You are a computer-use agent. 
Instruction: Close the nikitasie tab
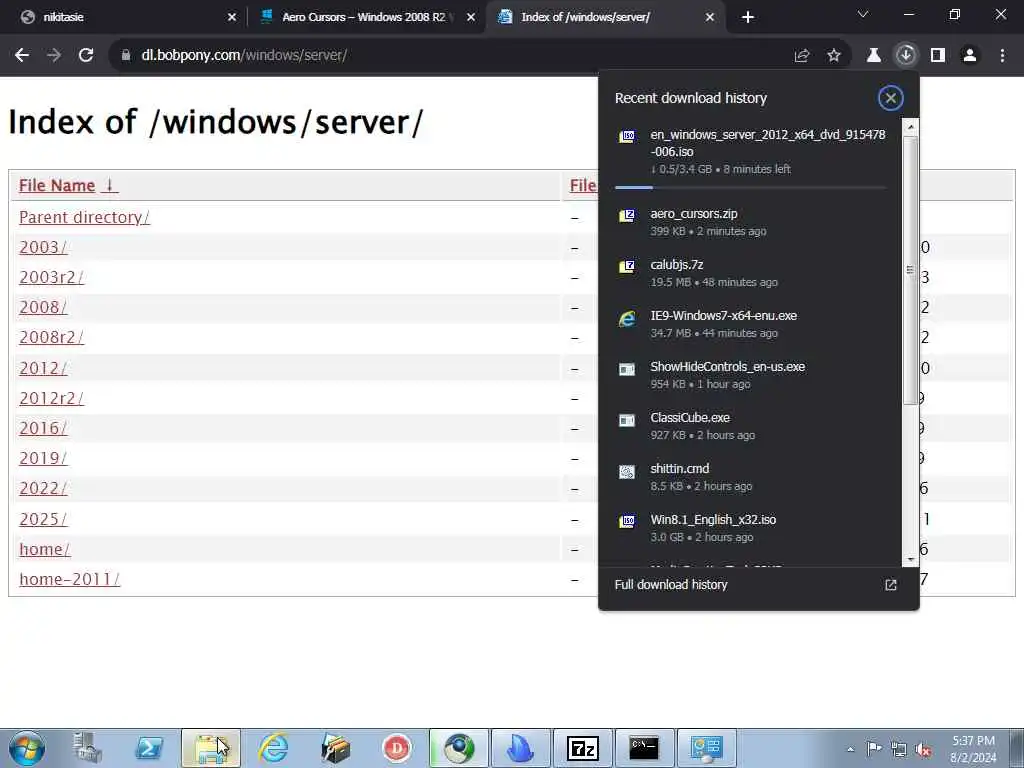(232, 18)
